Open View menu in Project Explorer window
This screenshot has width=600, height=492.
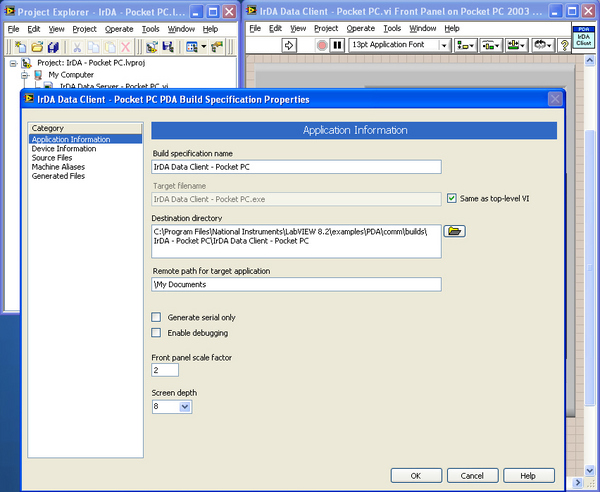56,29
